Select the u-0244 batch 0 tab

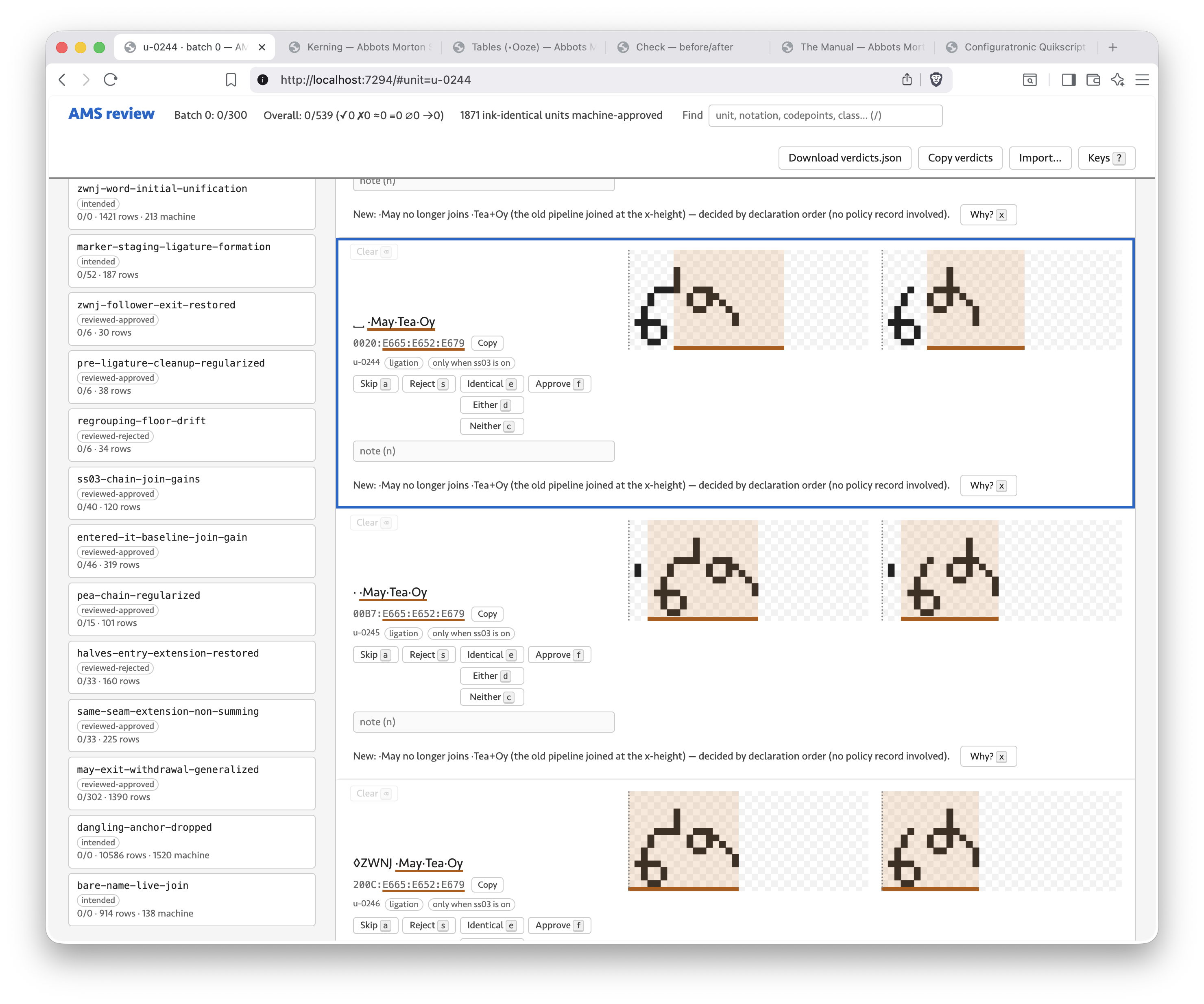194,47
